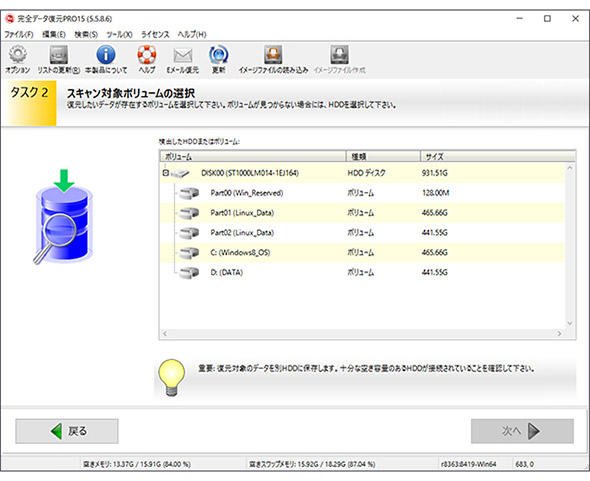Open 本製品について info icon
The image size is (590, 481).
(x=106, y=55)
